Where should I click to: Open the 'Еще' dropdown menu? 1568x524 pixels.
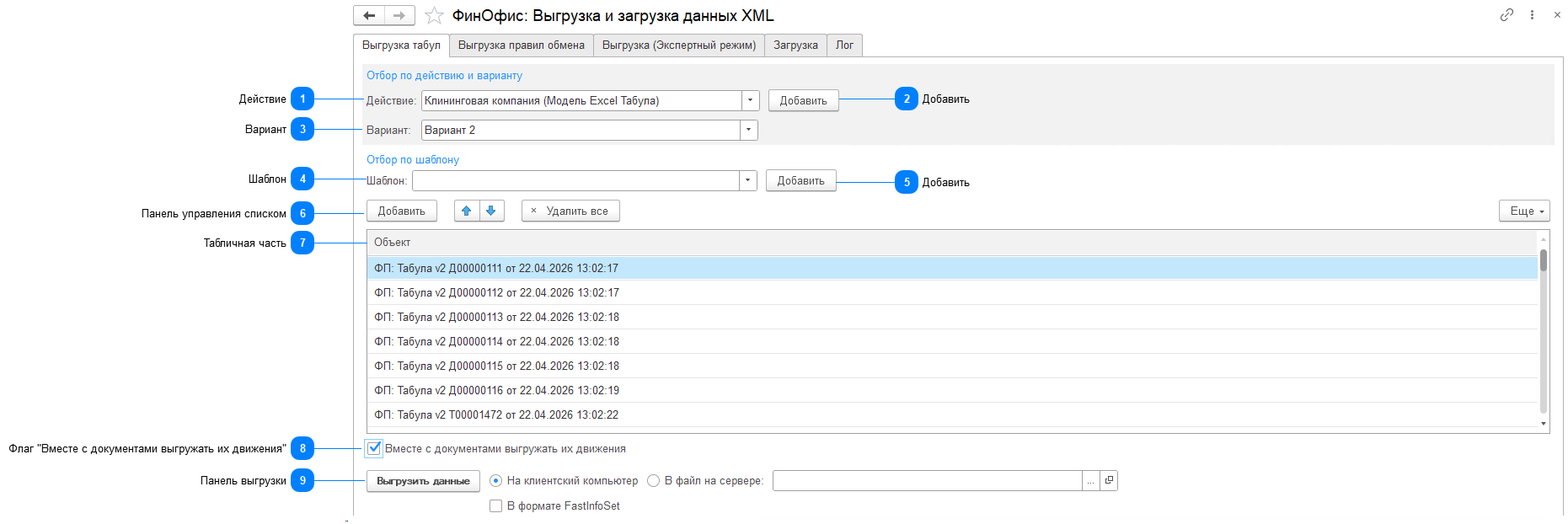coord(1524,211)
